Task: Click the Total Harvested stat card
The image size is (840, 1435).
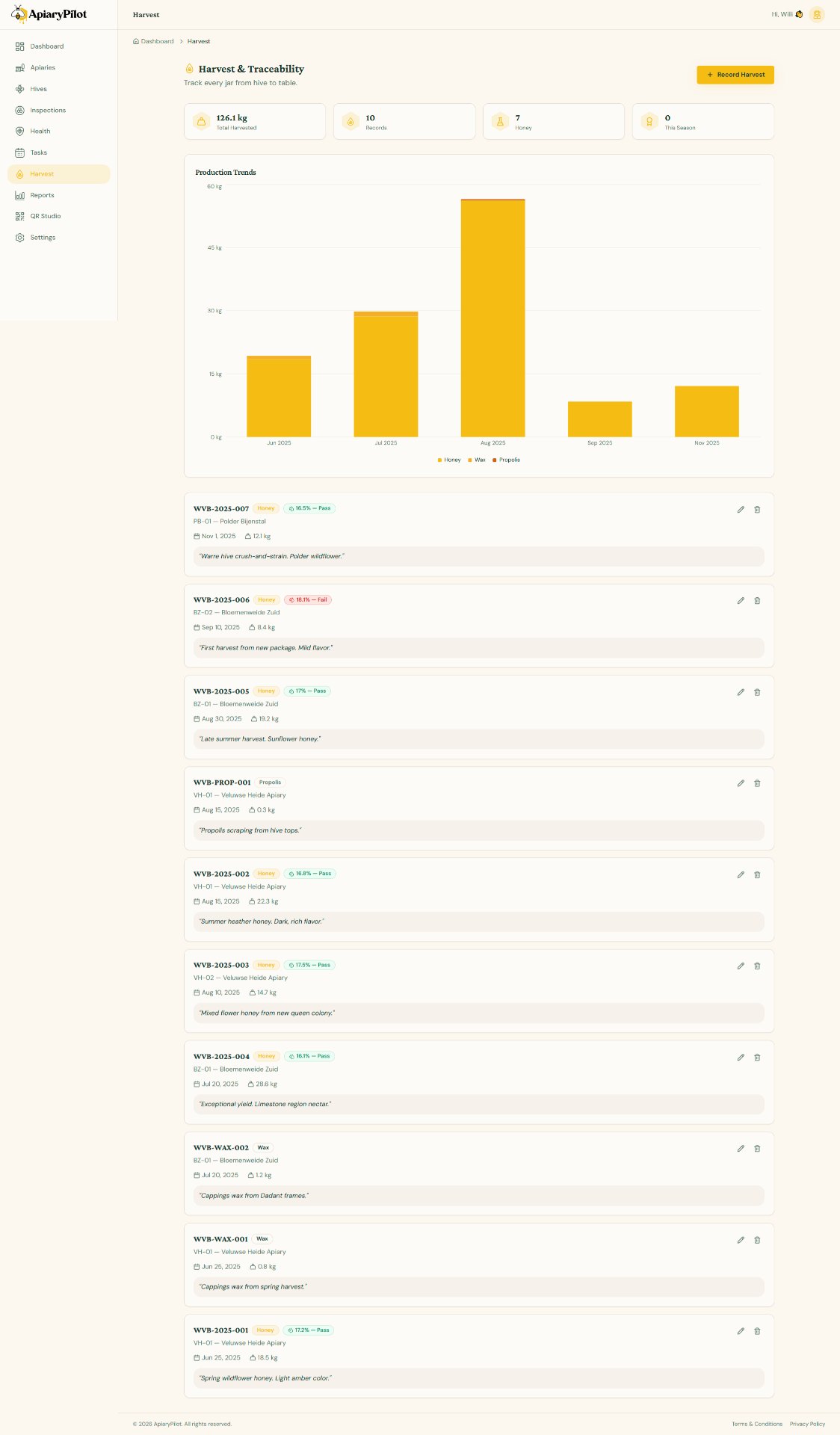Action: pyautogui.click(x=255, y=122)
